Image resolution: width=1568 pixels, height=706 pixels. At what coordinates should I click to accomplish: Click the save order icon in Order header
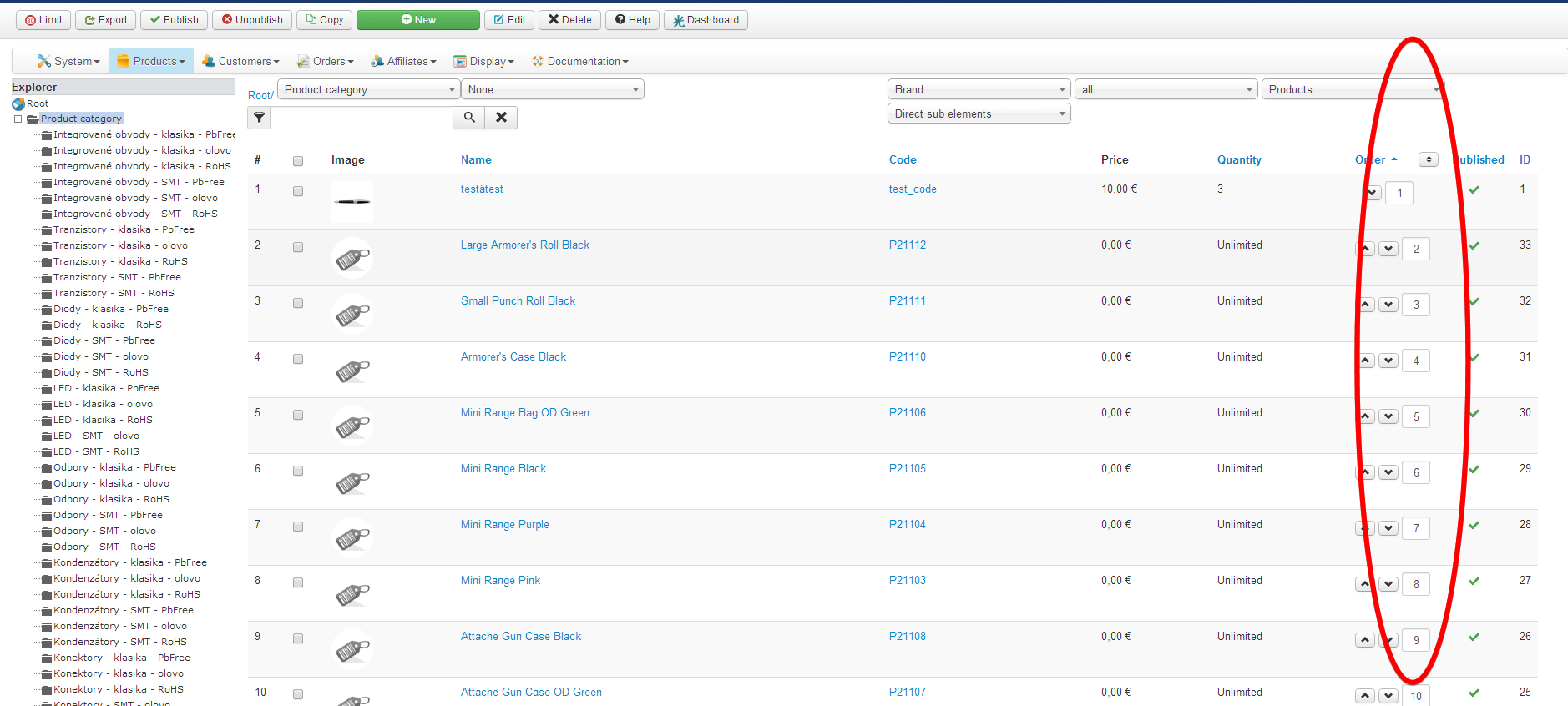click(x=1429, y=159)
